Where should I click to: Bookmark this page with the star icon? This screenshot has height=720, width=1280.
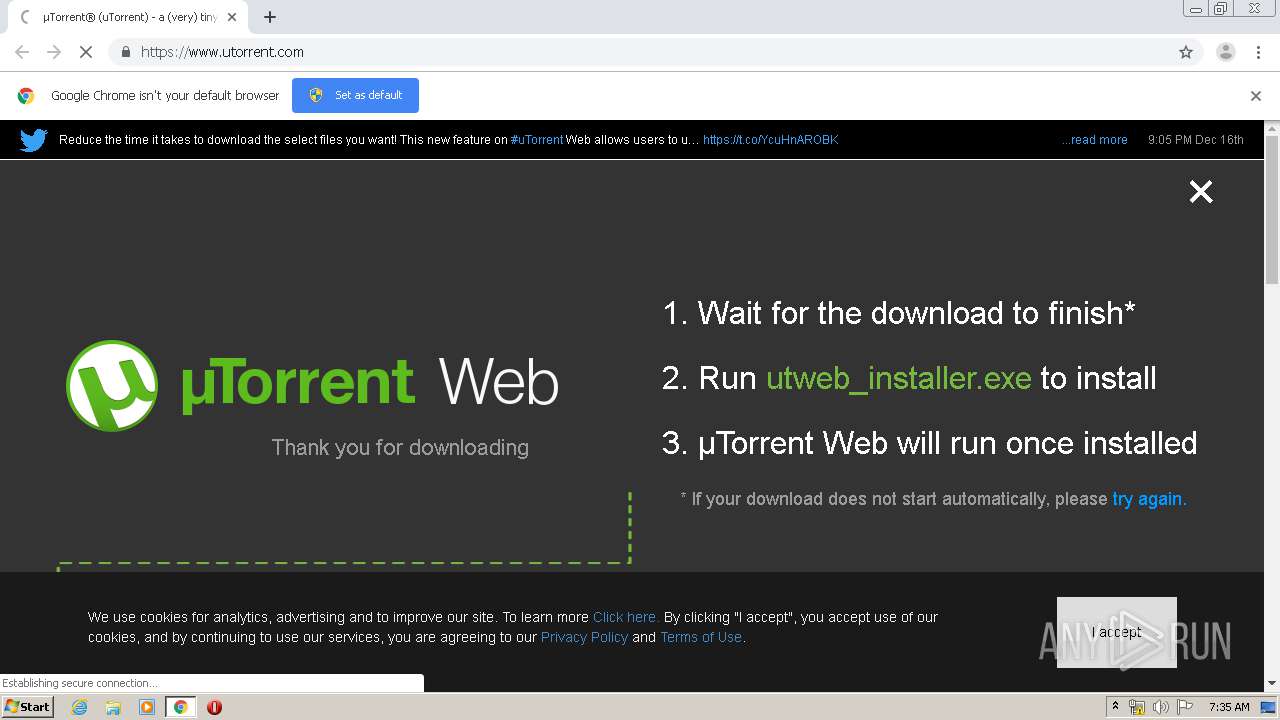pyautogui.click(x=1186, y=52)
